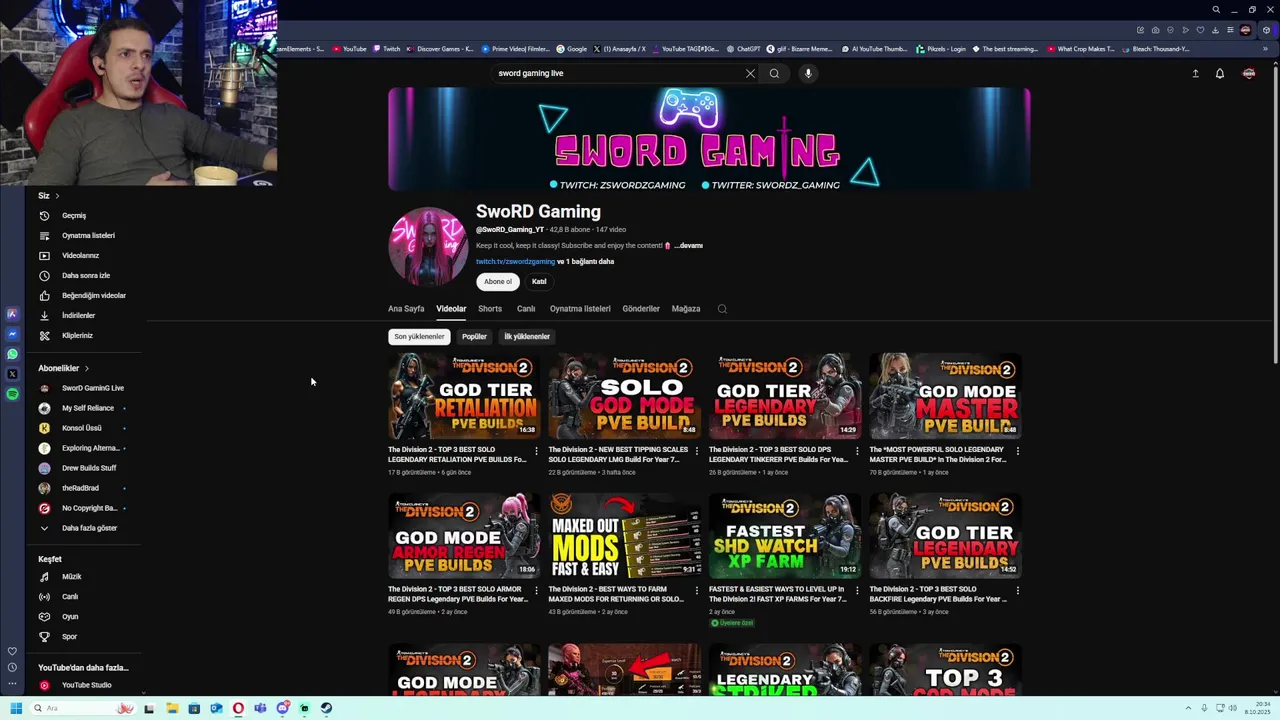Expand the channel description with ...devamı
The height and width of the screenshot is (720, 1280).
pos(689,245)
